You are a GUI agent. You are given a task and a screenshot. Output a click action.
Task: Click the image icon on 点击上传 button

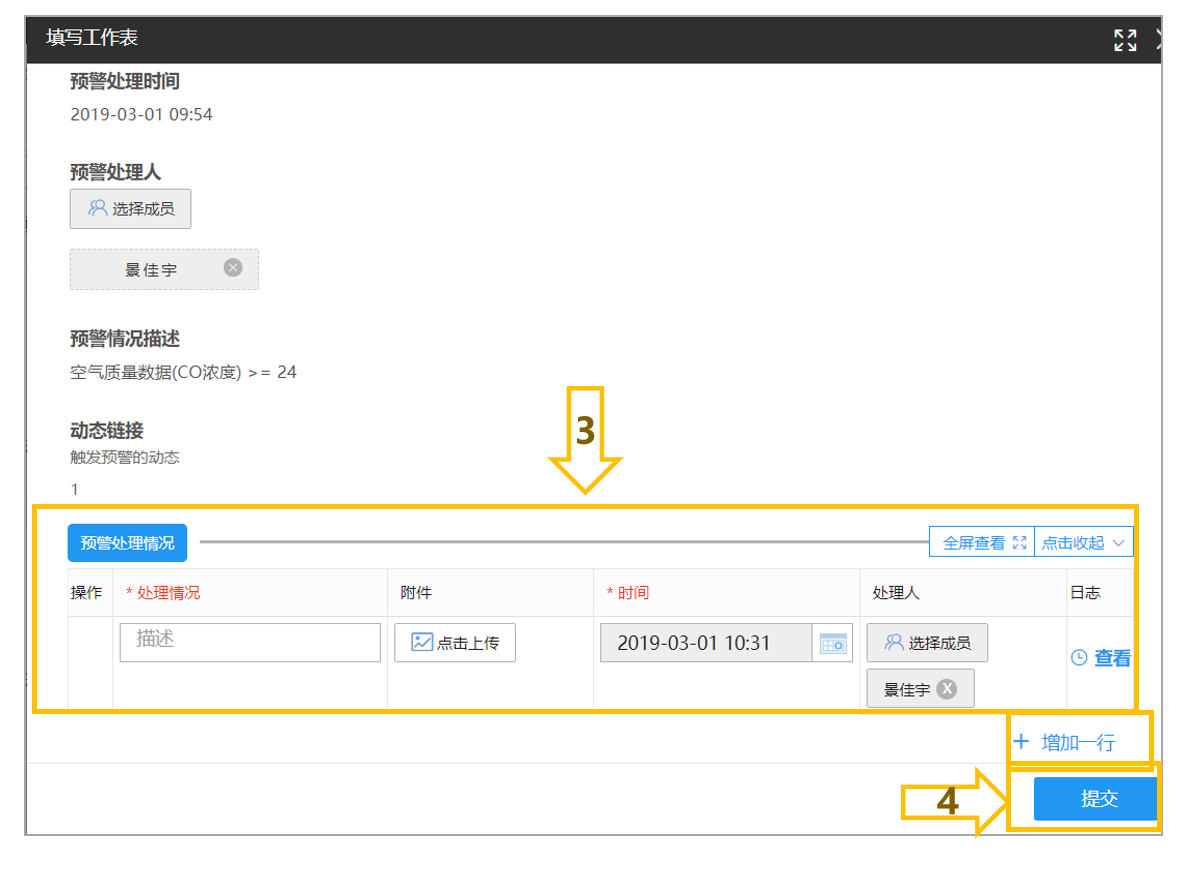(421, 643)
